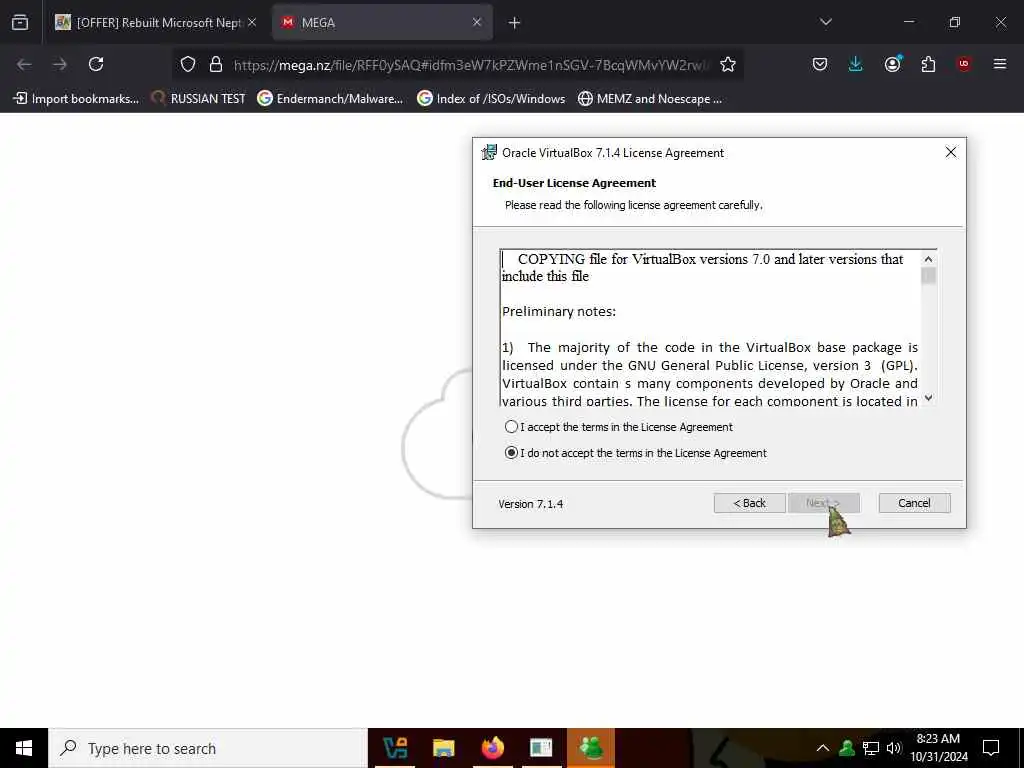Open File Explorer from the taskbar
1024x768 pixels.
443,748
